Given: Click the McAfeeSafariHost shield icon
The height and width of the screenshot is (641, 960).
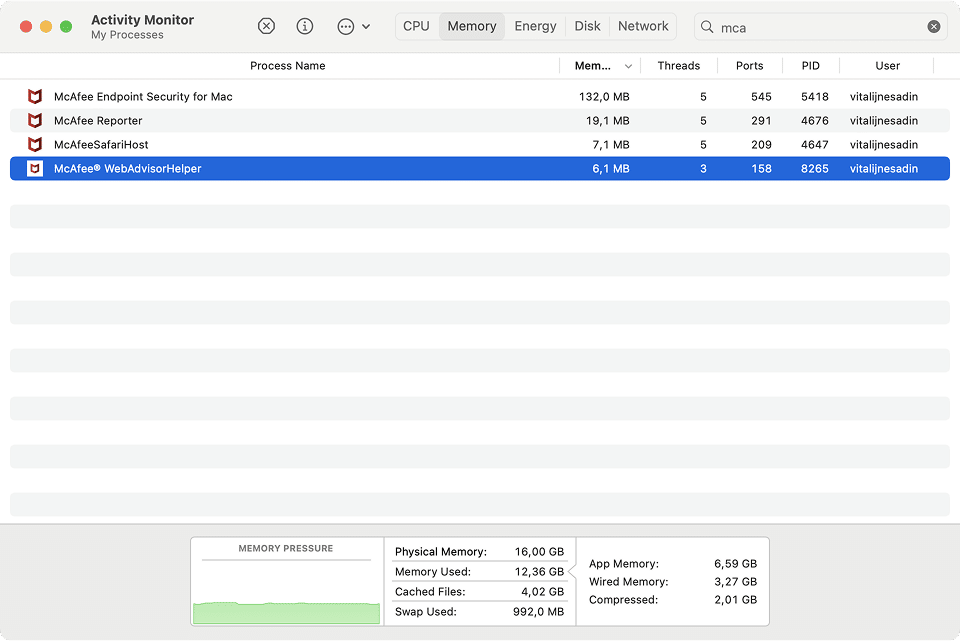Looking at the screenshot, I should click(35, 144).
